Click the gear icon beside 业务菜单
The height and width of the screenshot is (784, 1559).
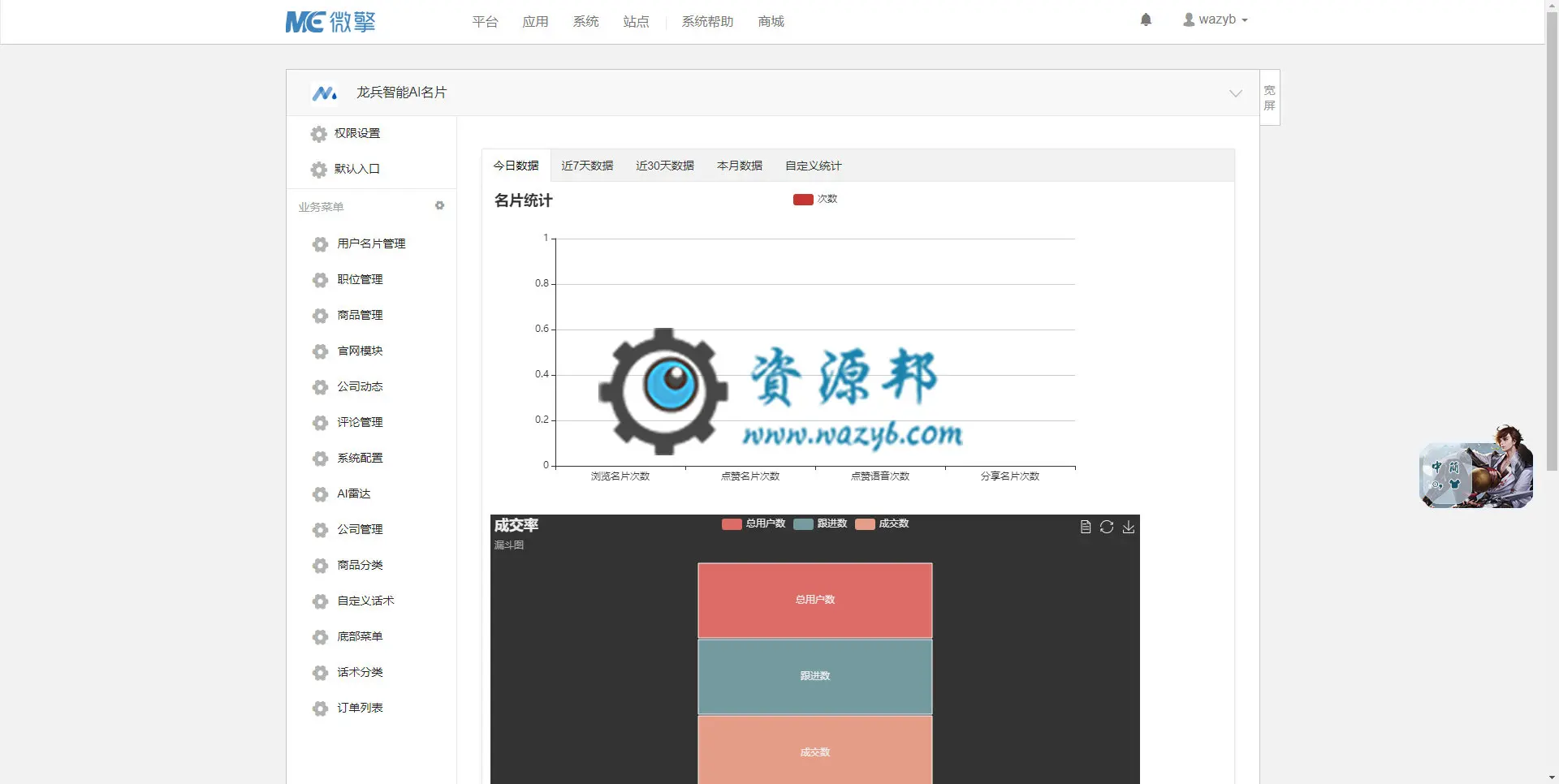point(440,206)
